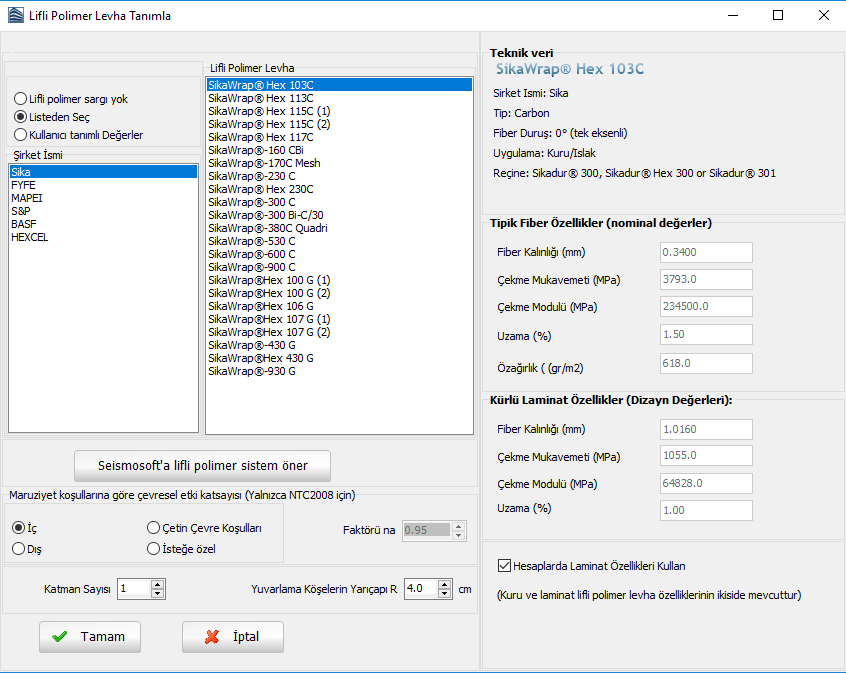The image size is (846, 673).
Task: Select MAPEI company from the list
Action: 27,198
